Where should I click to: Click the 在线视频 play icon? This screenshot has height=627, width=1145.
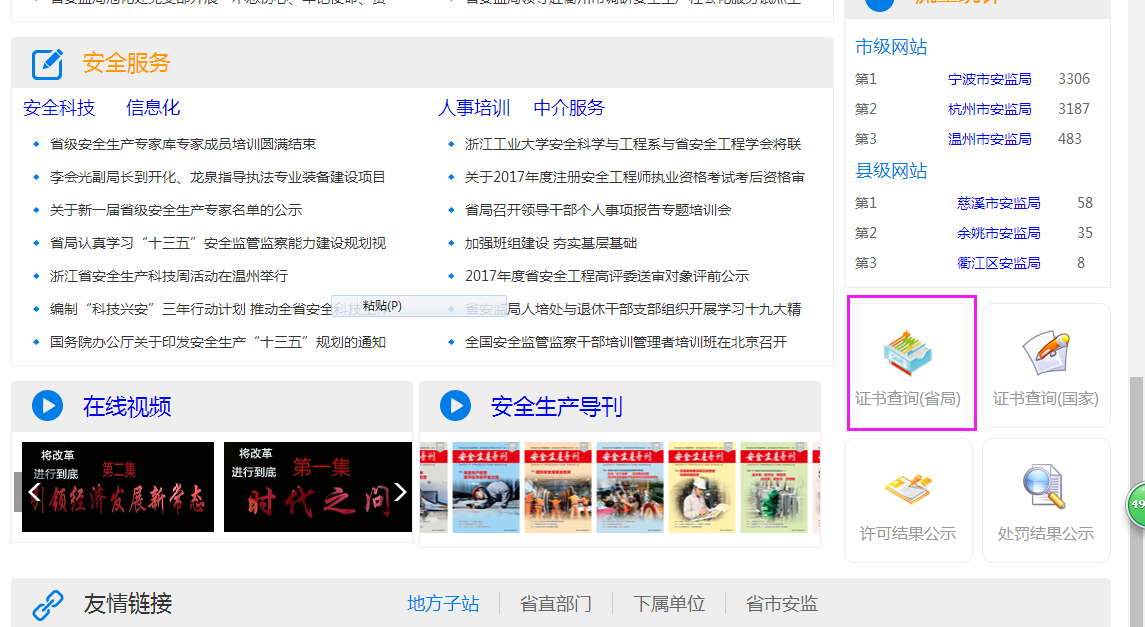coord(47,406)
